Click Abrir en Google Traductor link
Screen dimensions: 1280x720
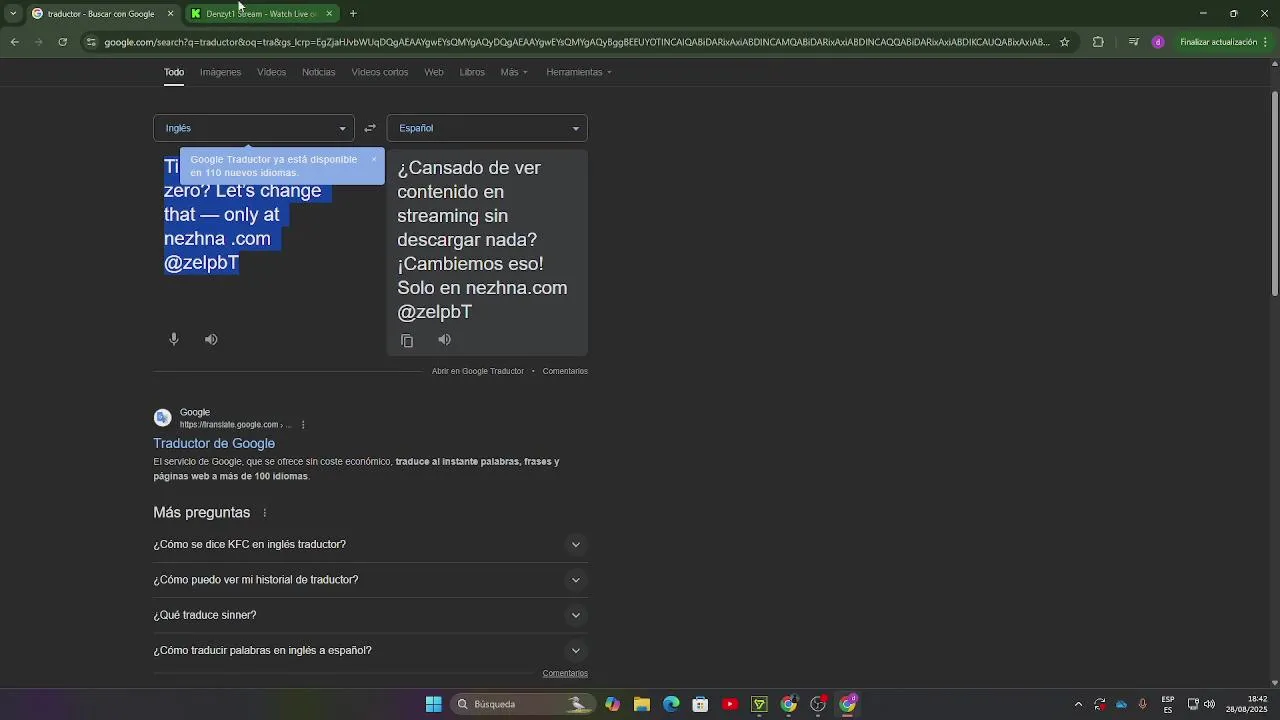pyautogui.click(x=478, y=371)
